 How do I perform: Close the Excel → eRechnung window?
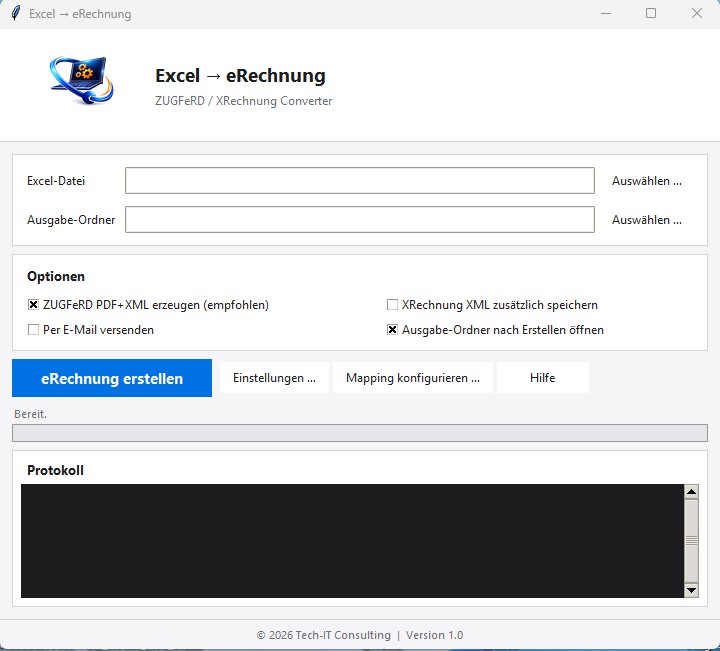coord(697,13)
